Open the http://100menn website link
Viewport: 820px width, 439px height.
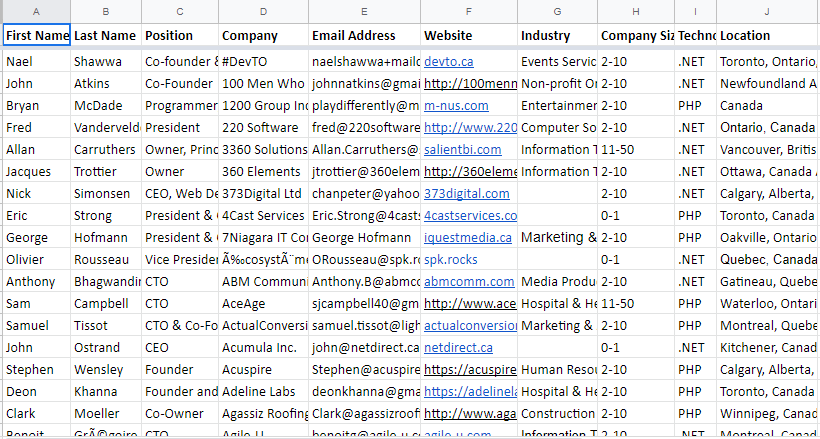[470, 84]
